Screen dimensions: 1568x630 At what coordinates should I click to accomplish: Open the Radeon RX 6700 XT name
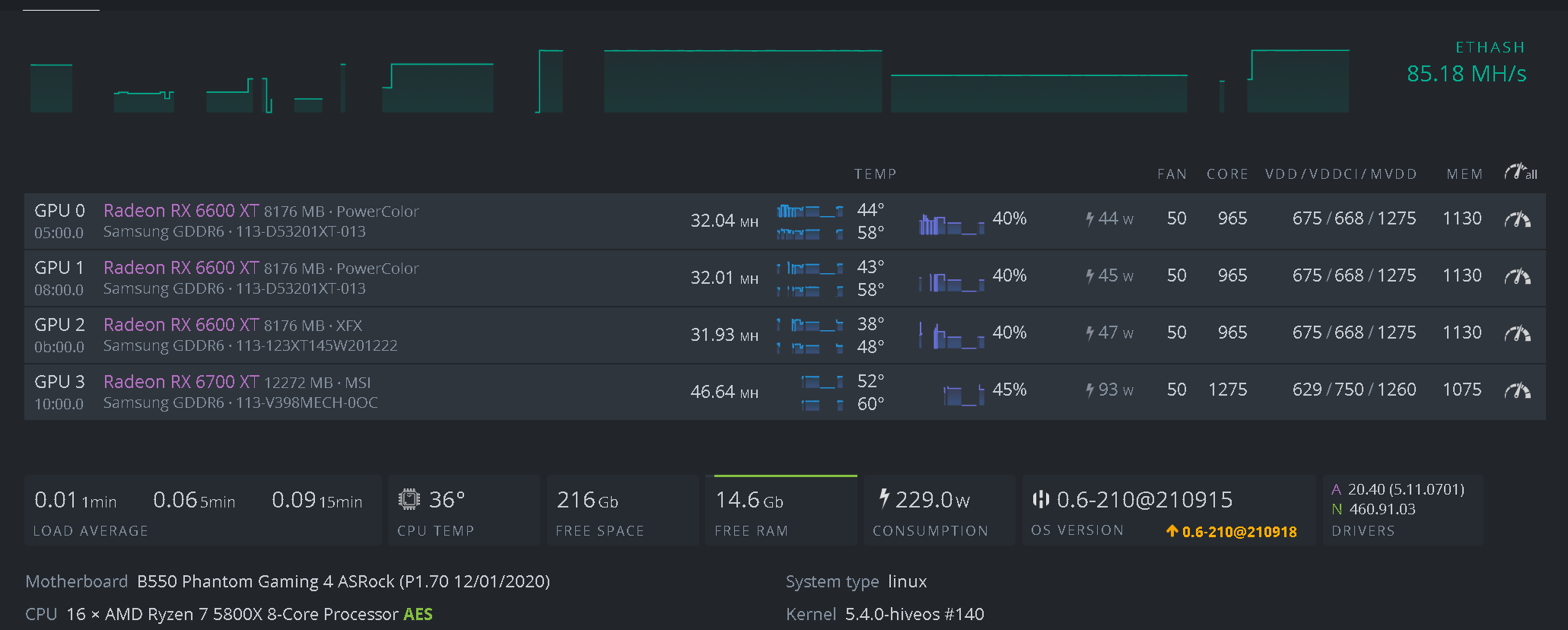pyautogui.click(x=181, y=382)
